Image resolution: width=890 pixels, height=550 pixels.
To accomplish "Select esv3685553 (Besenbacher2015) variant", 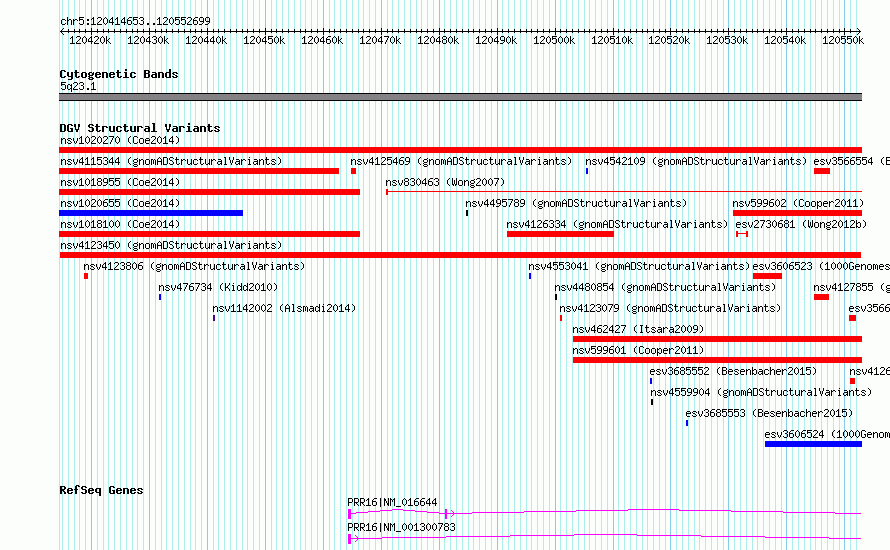I will 769,413.
